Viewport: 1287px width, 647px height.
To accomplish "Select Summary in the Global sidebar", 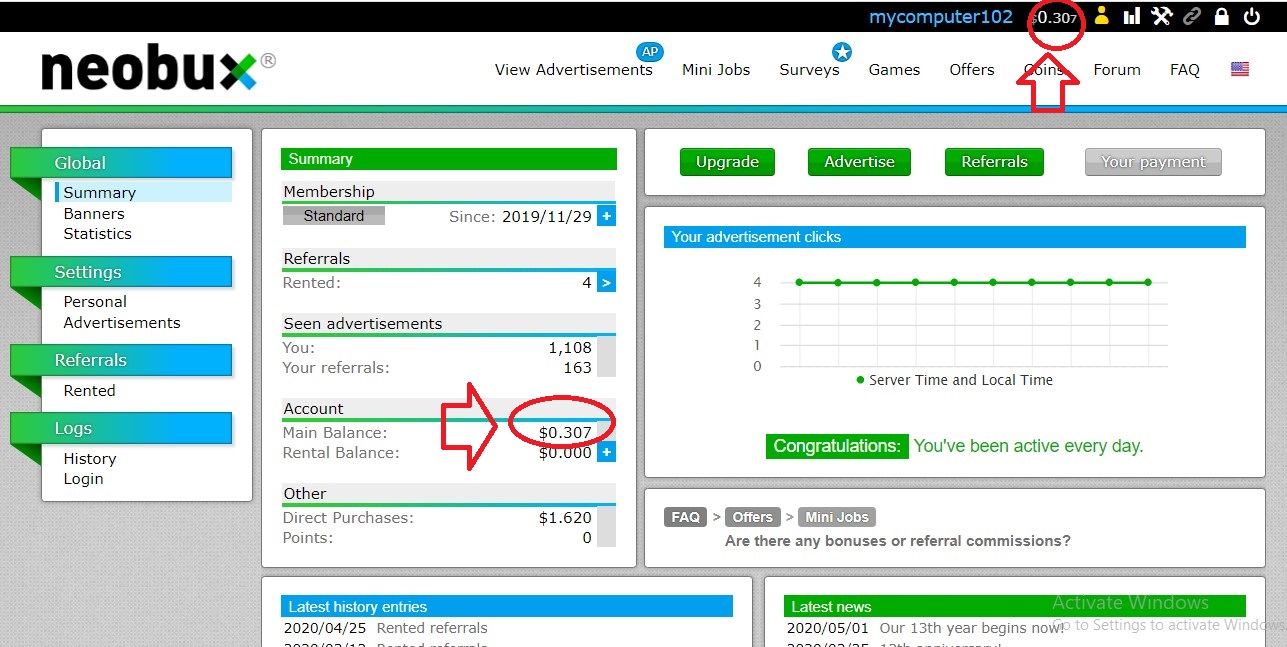I will [99, 193].
